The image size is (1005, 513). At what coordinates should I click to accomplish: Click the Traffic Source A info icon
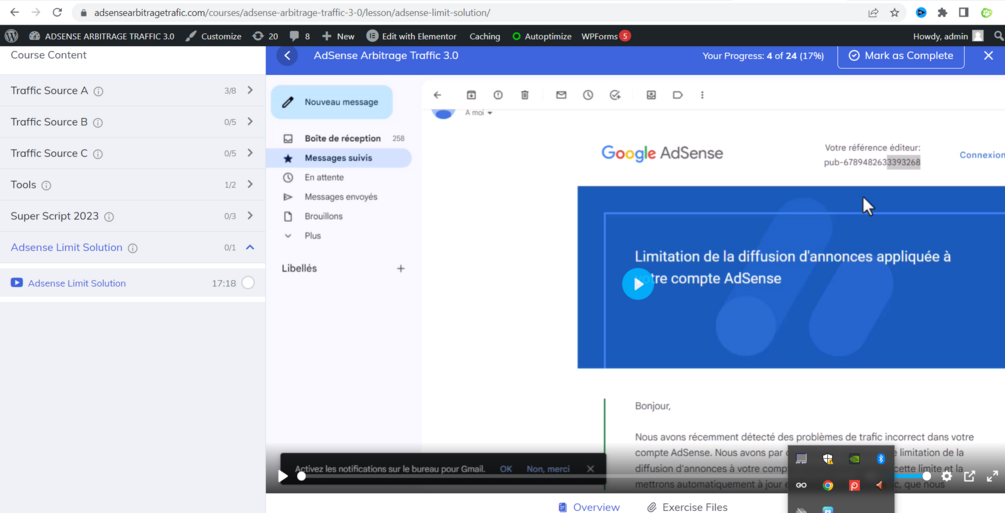(98, 91)
